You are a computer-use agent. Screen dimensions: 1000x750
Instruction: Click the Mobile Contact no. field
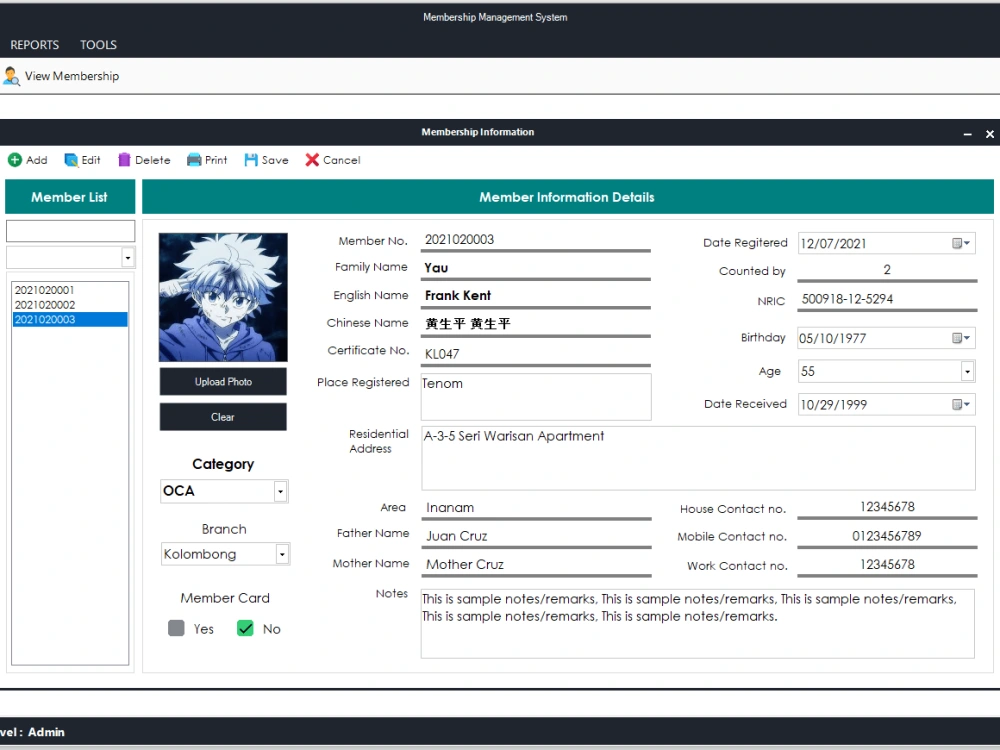(886, 536)
